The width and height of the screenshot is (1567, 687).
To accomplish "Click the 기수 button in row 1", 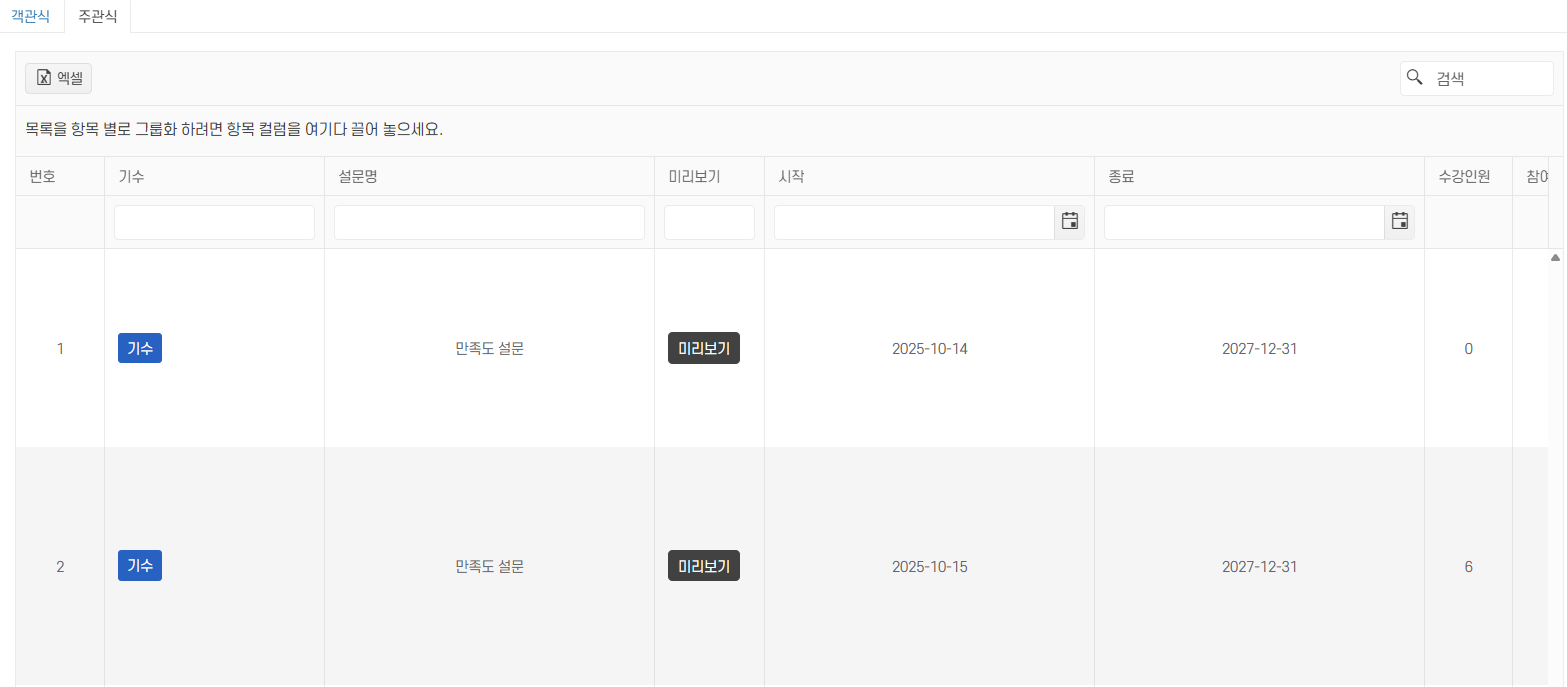I will pyautogui.click(x=140, y=348).
